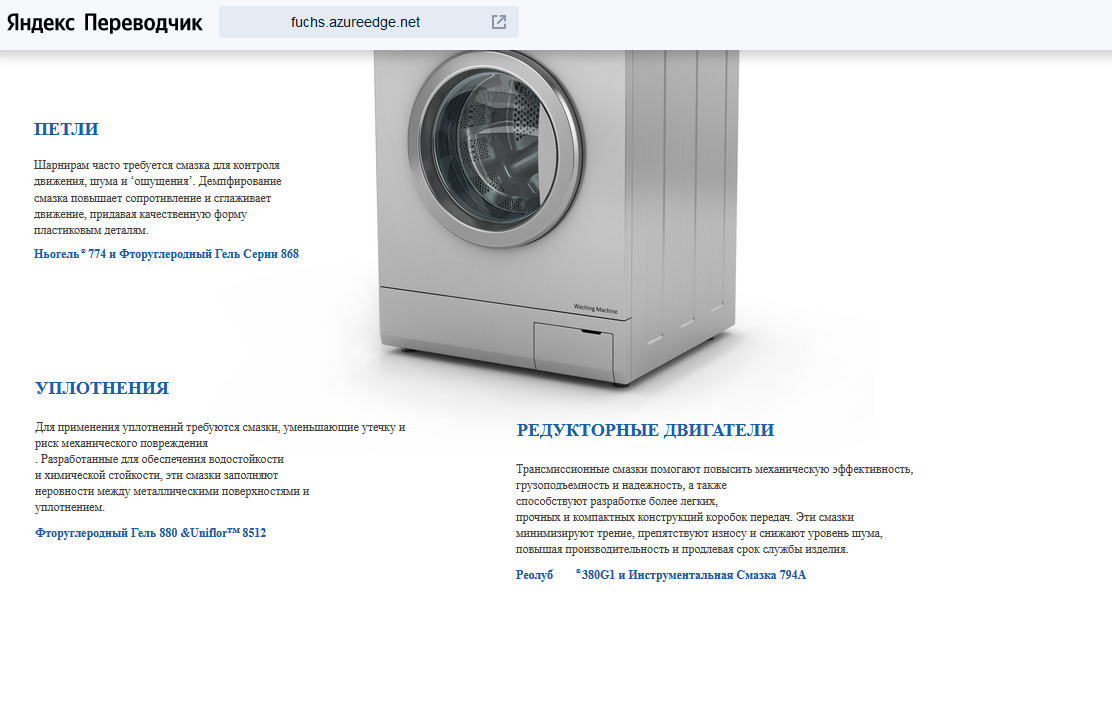
Task: Open link Ньогель 774 и Фторуглеродный Гель Серии 868
Action: (x=166, y=254)
